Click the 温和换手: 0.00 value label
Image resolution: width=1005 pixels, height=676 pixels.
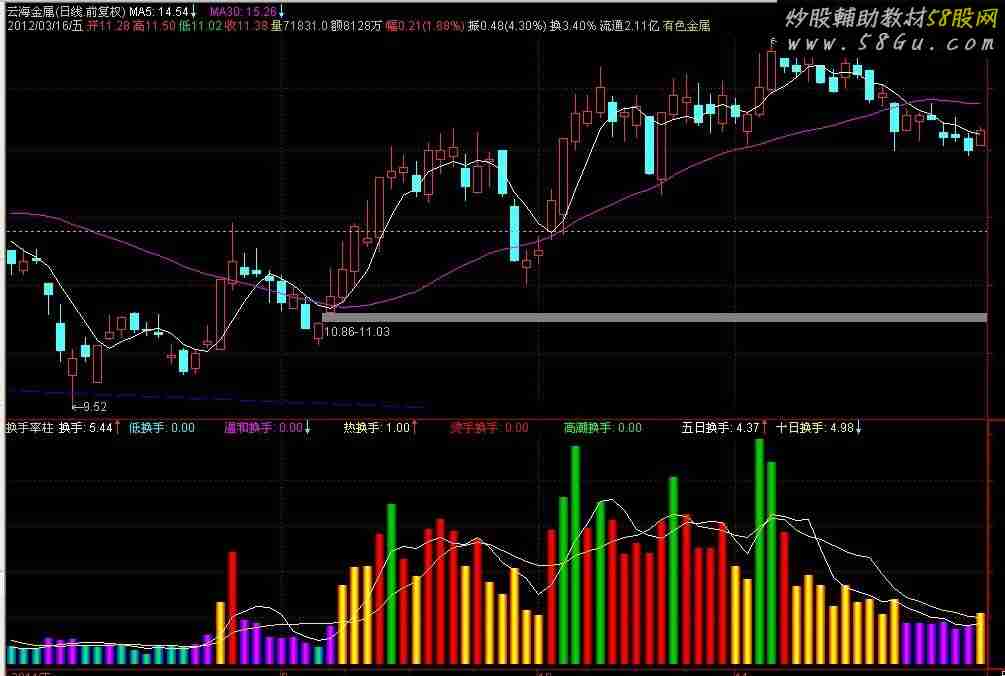(263, 427)
